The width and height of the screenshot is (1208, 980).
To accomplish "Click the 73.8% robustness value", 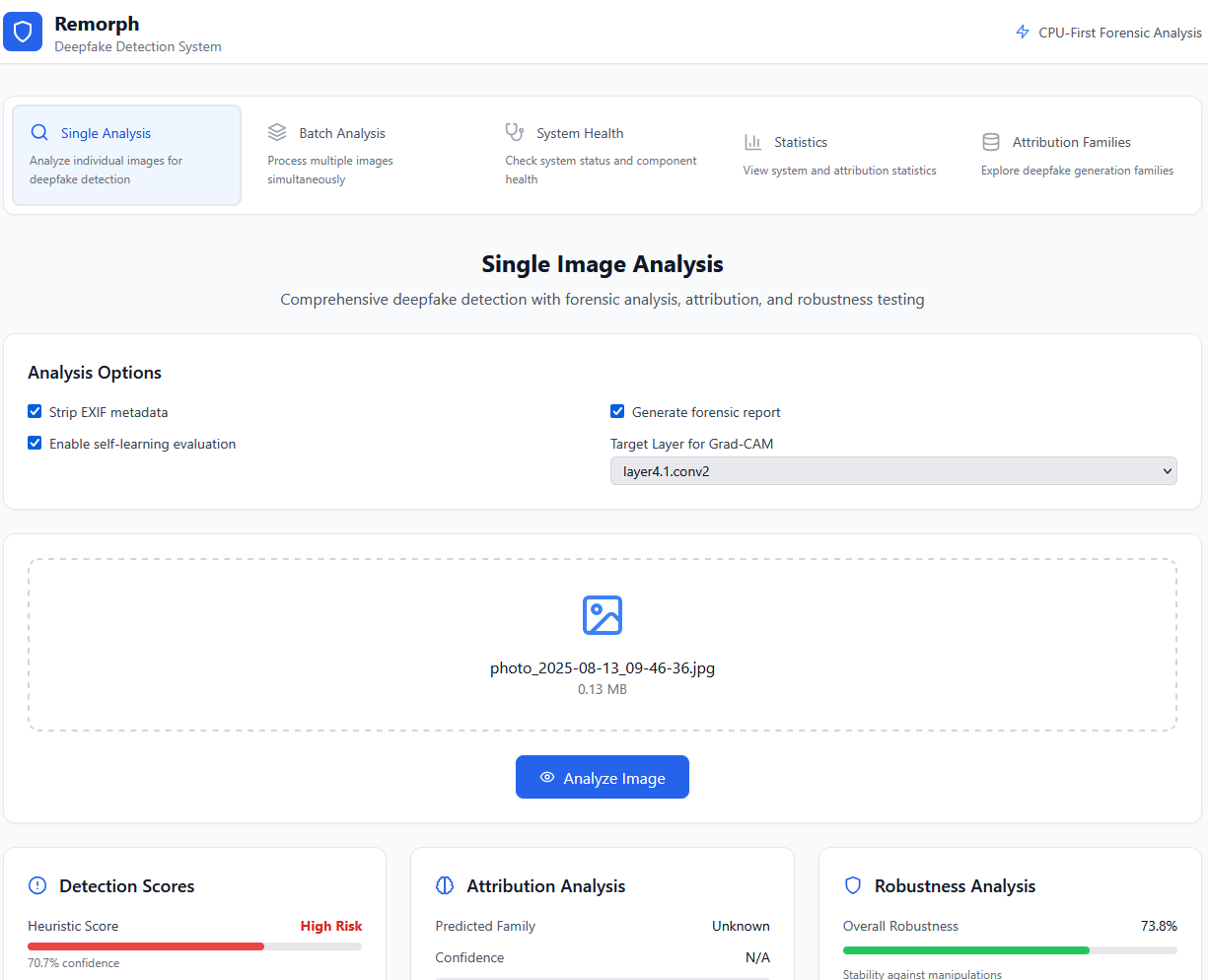I will 1159,926.
